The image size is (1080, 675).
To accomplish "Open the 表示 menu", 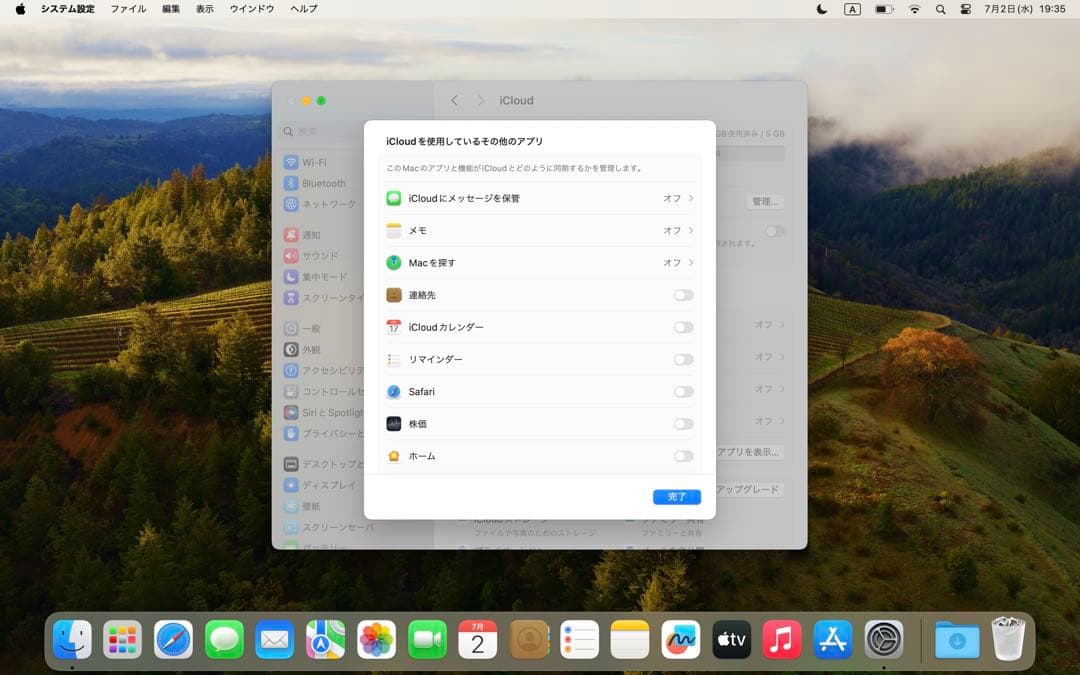I will click(203, 9).
